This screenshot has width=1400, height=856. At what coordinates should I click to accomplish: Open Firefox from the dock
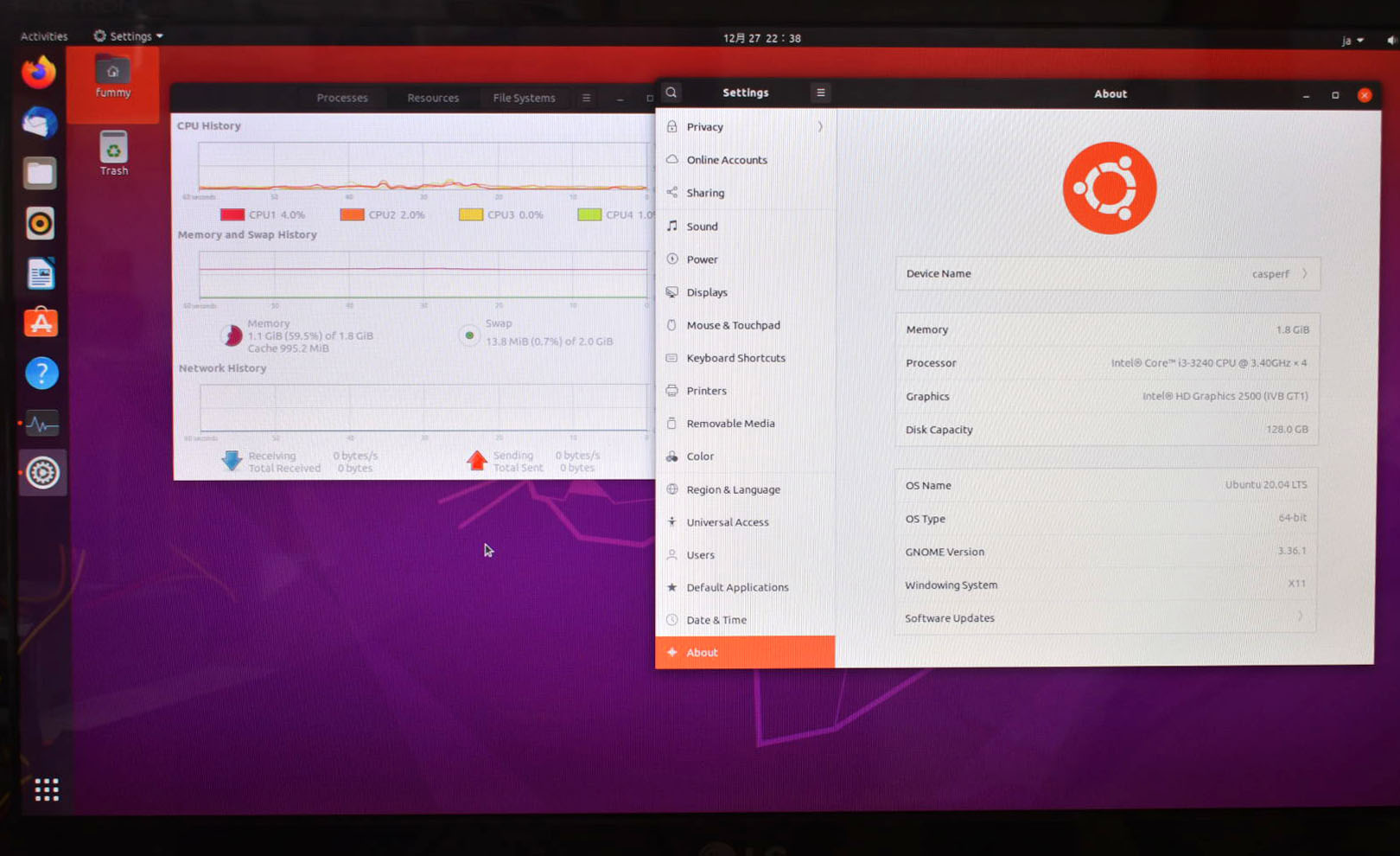click(39, 72)
